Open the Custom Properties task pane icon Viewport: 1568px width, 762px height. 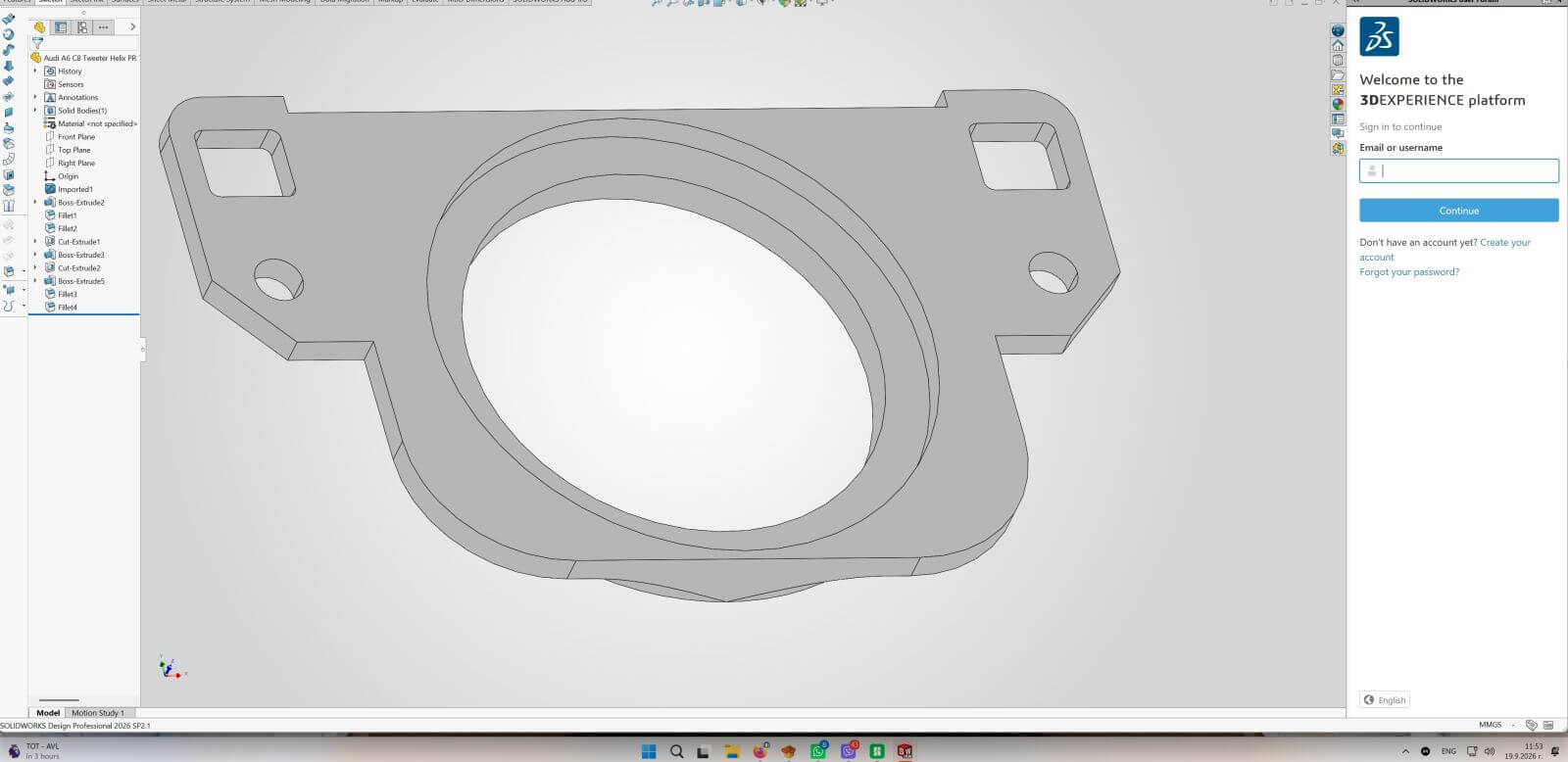(x=1338, y=119)
